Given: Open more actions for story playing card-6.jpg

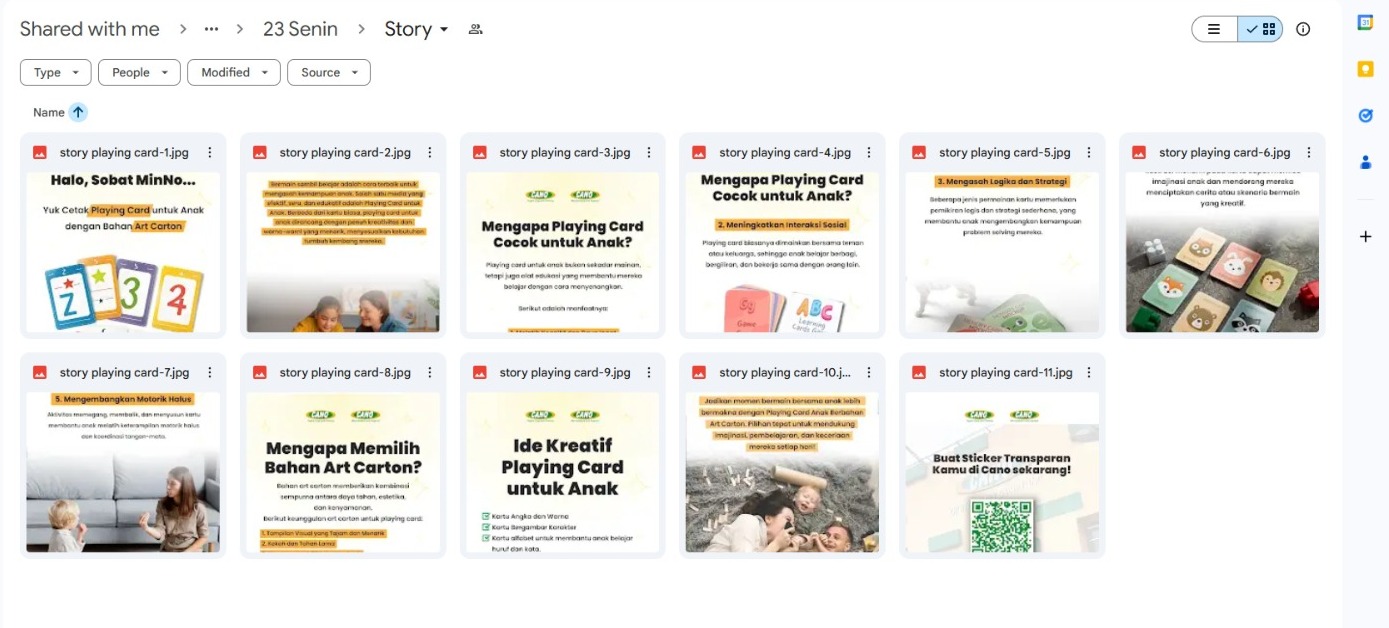Looking at the screenshot, I should 1309,153.
